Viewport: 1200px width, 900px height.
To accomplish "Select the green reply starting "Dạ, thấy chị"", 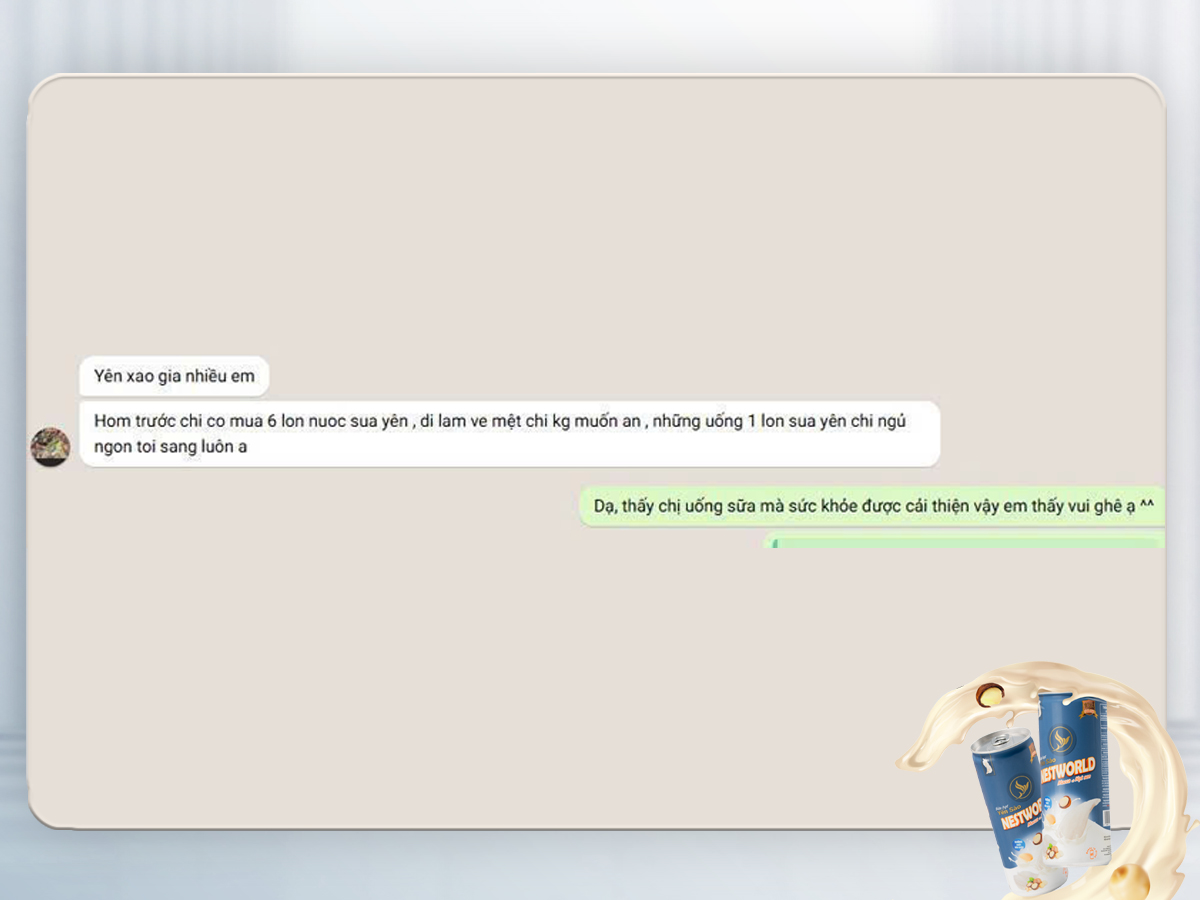I will point(872,507).
